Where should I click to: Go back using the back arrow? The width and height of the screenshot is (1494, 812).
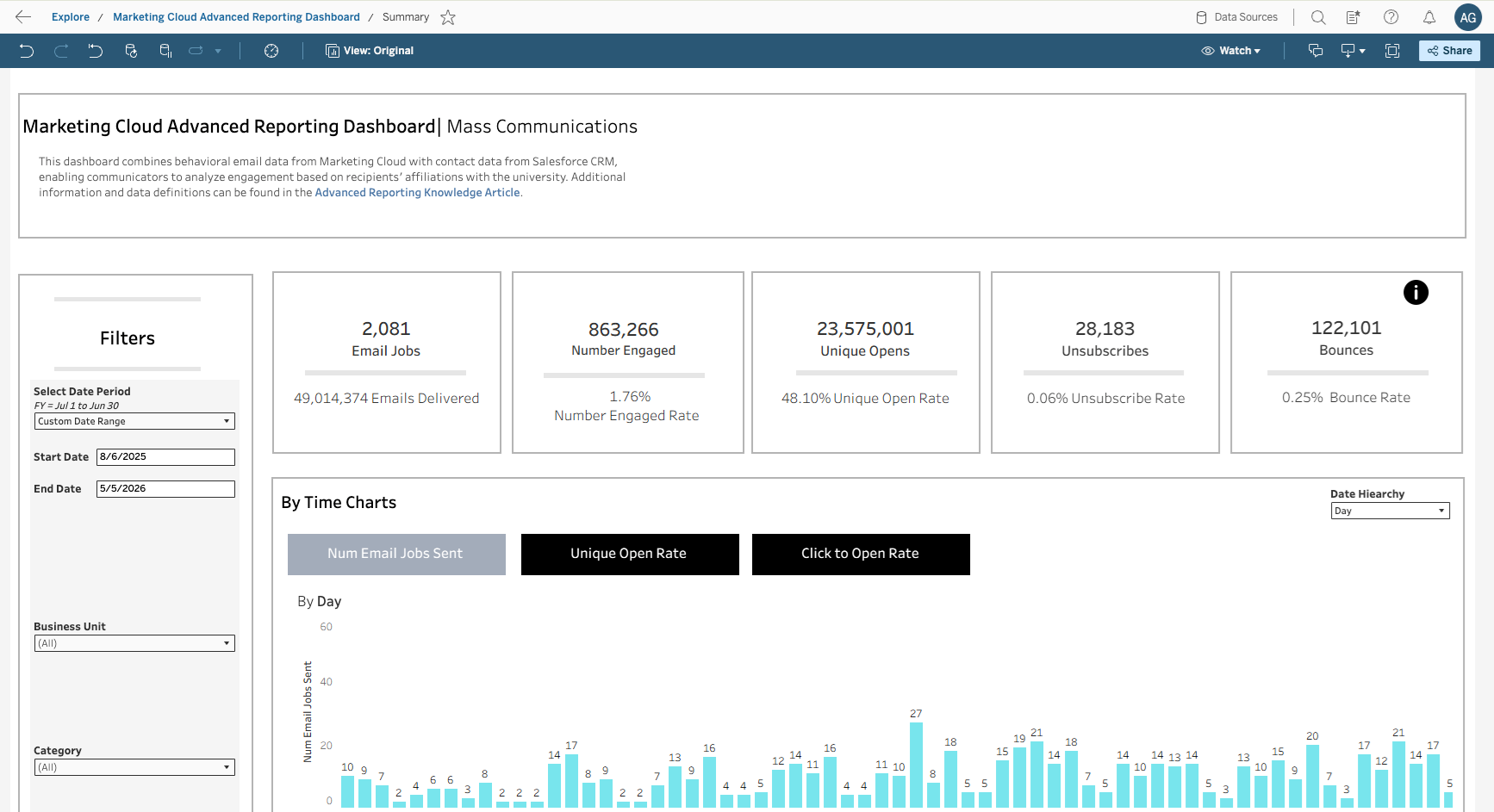coord(23,16)
